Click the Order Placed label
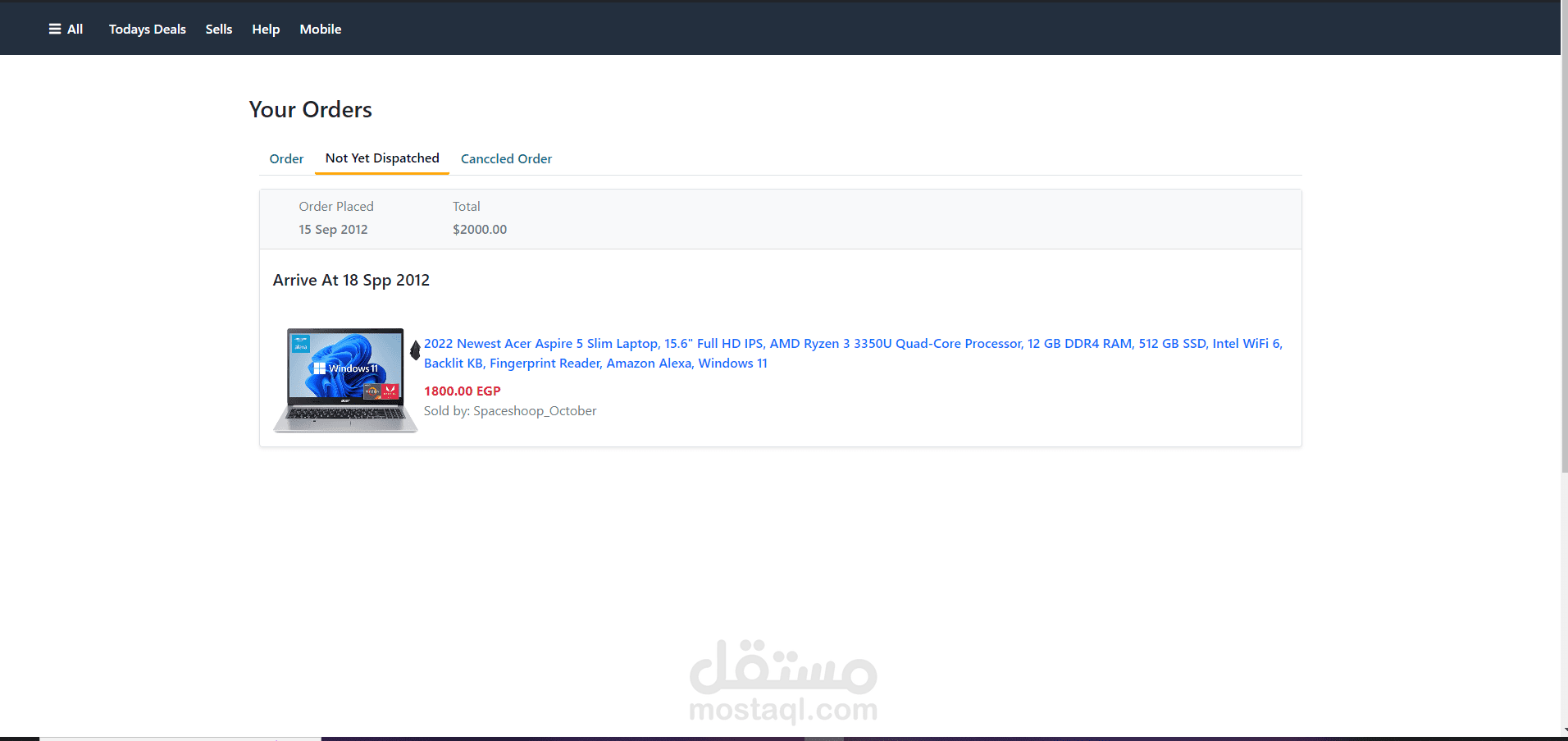The width and height of the screenshot is (1568, 741). [336, 207]
